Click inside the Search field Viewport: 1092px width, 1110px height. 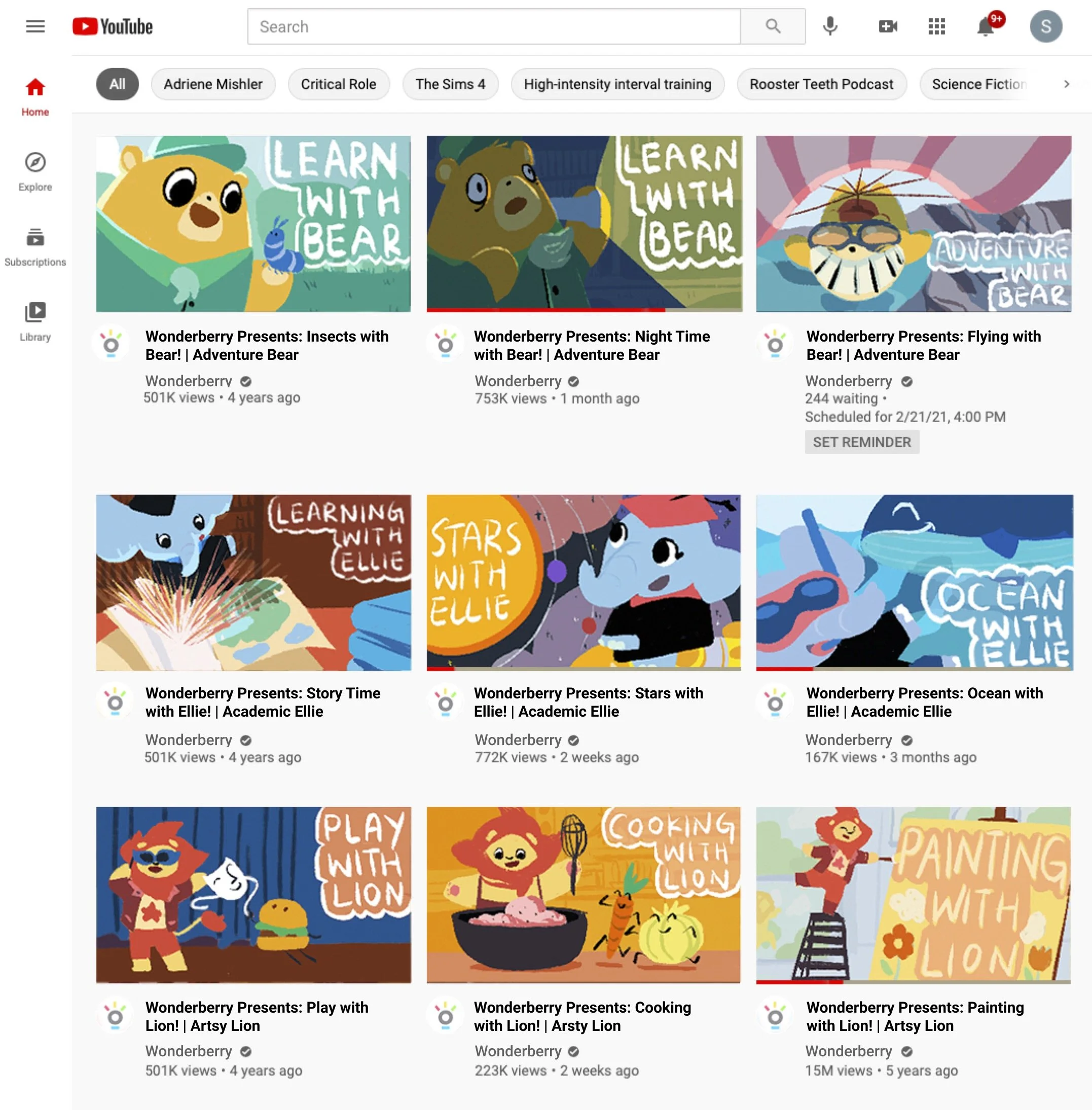493,26
